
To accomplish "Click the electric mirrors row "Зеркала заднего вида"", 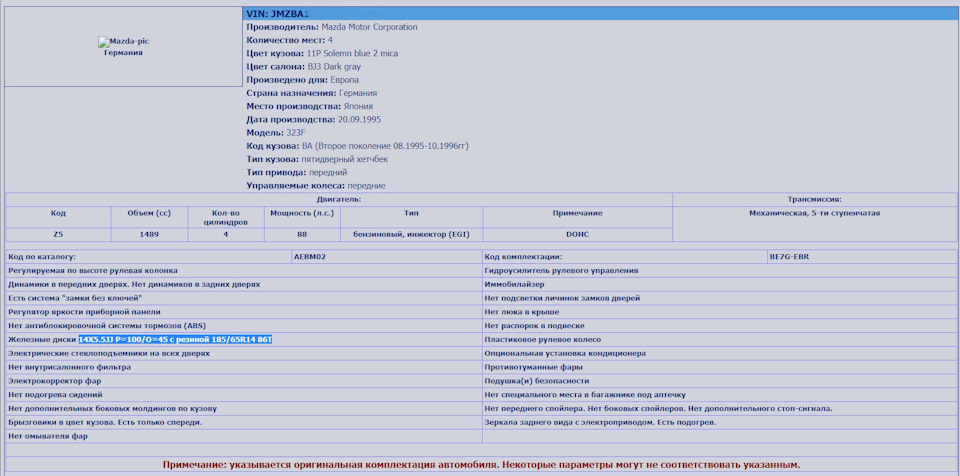I will [719, 423].
